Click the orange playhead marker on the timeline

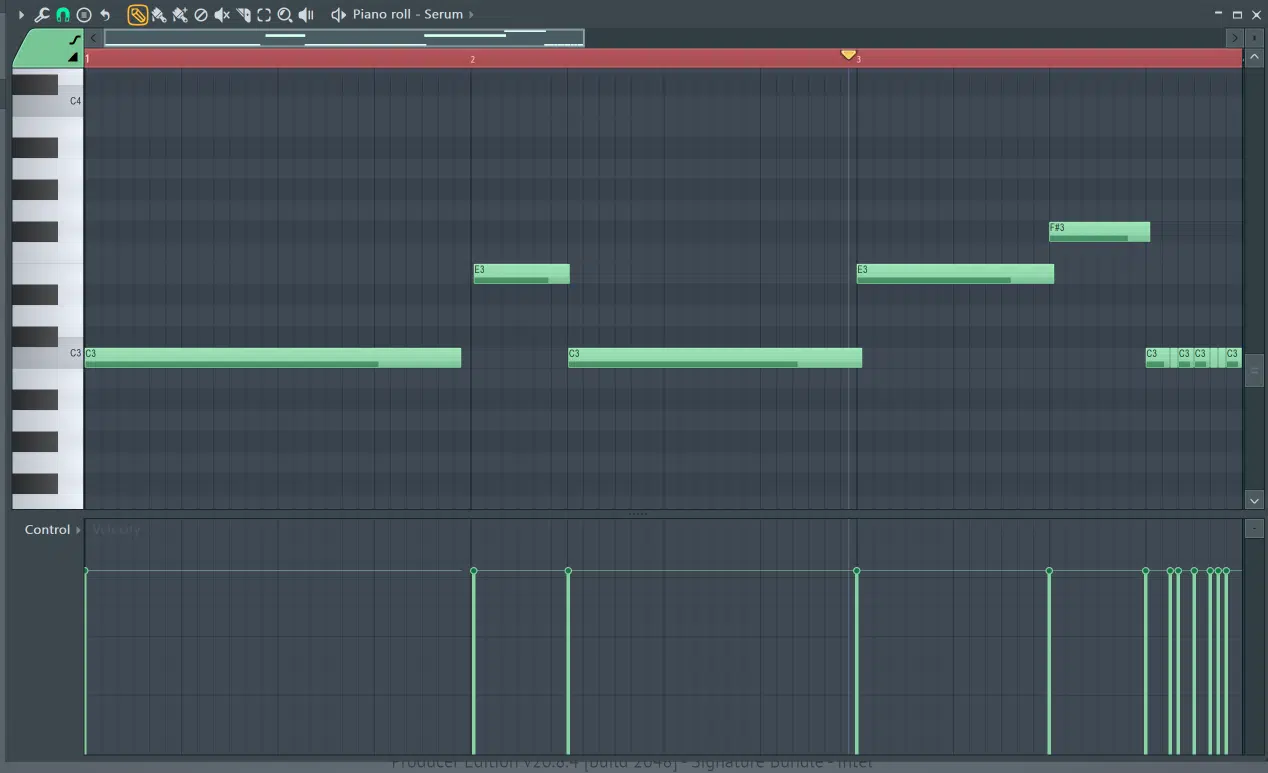pos(848,55)
